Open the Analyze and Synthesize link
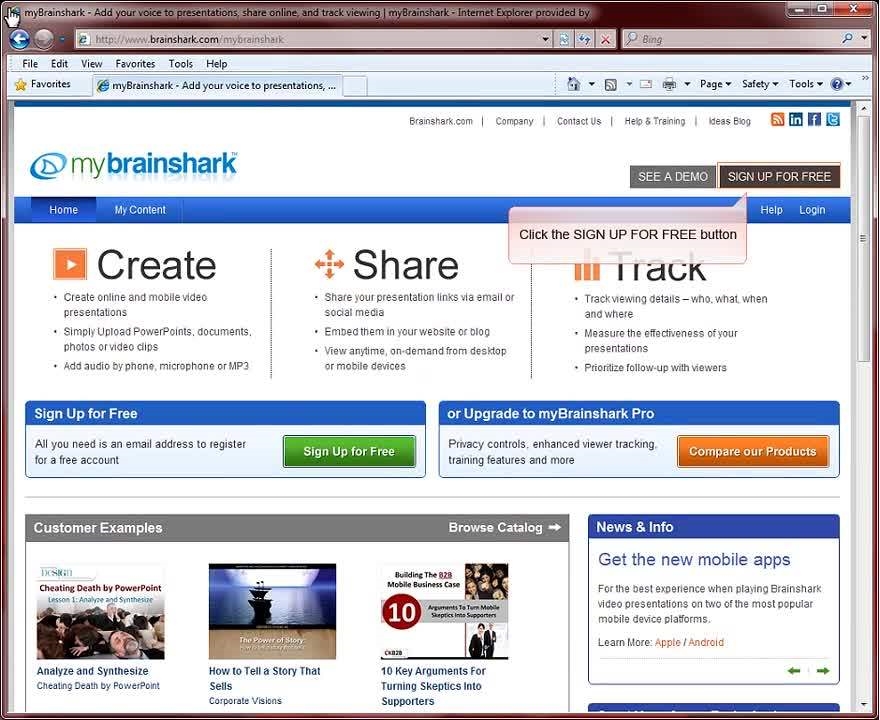The height and width of the screenshot is (720, 880). click(93, 671)
